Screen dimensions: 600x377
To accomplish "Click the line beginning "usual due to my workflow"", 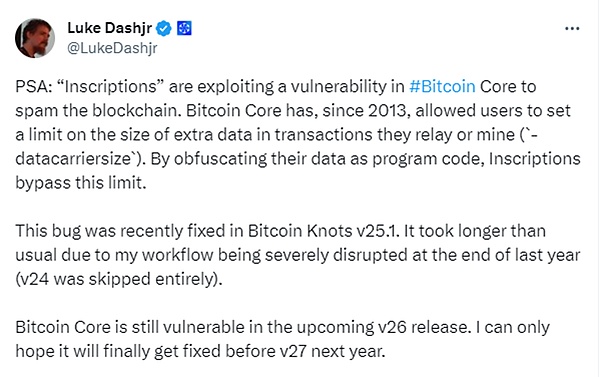I will click(x=298, y=255).
